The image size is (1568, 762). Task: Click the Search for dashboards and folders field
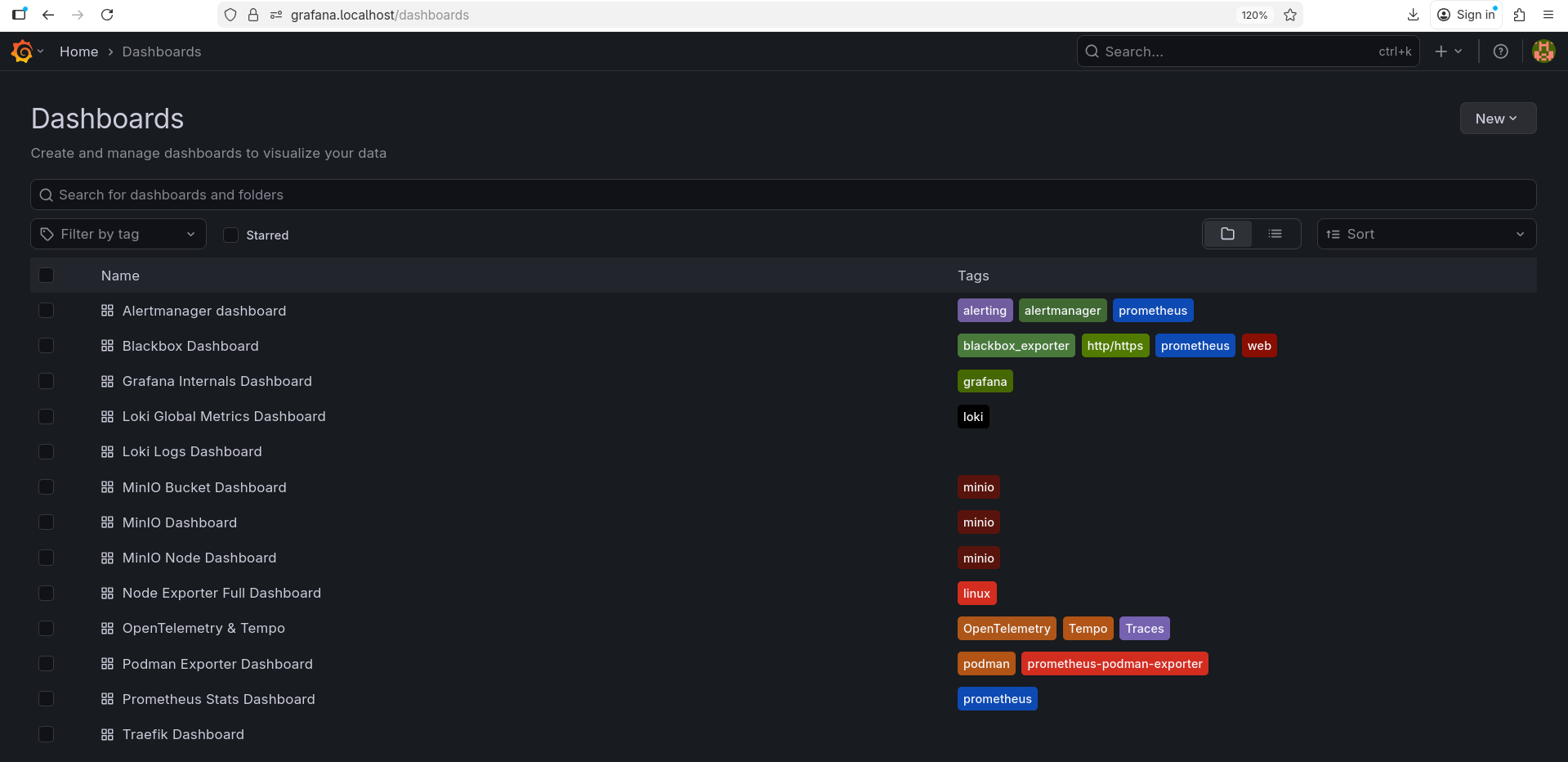click(x=784, y=195)
